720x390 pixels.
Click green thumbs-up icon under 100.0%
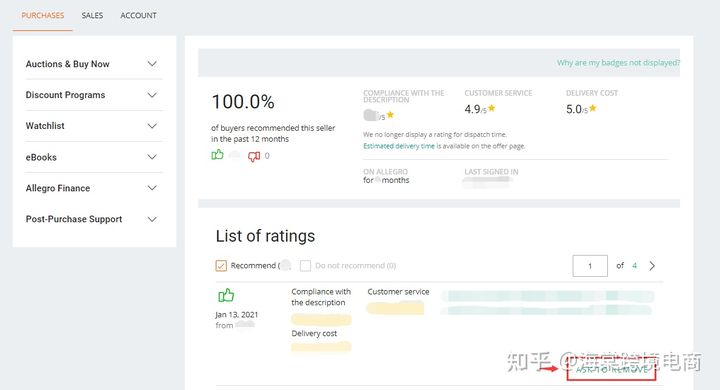217,155
